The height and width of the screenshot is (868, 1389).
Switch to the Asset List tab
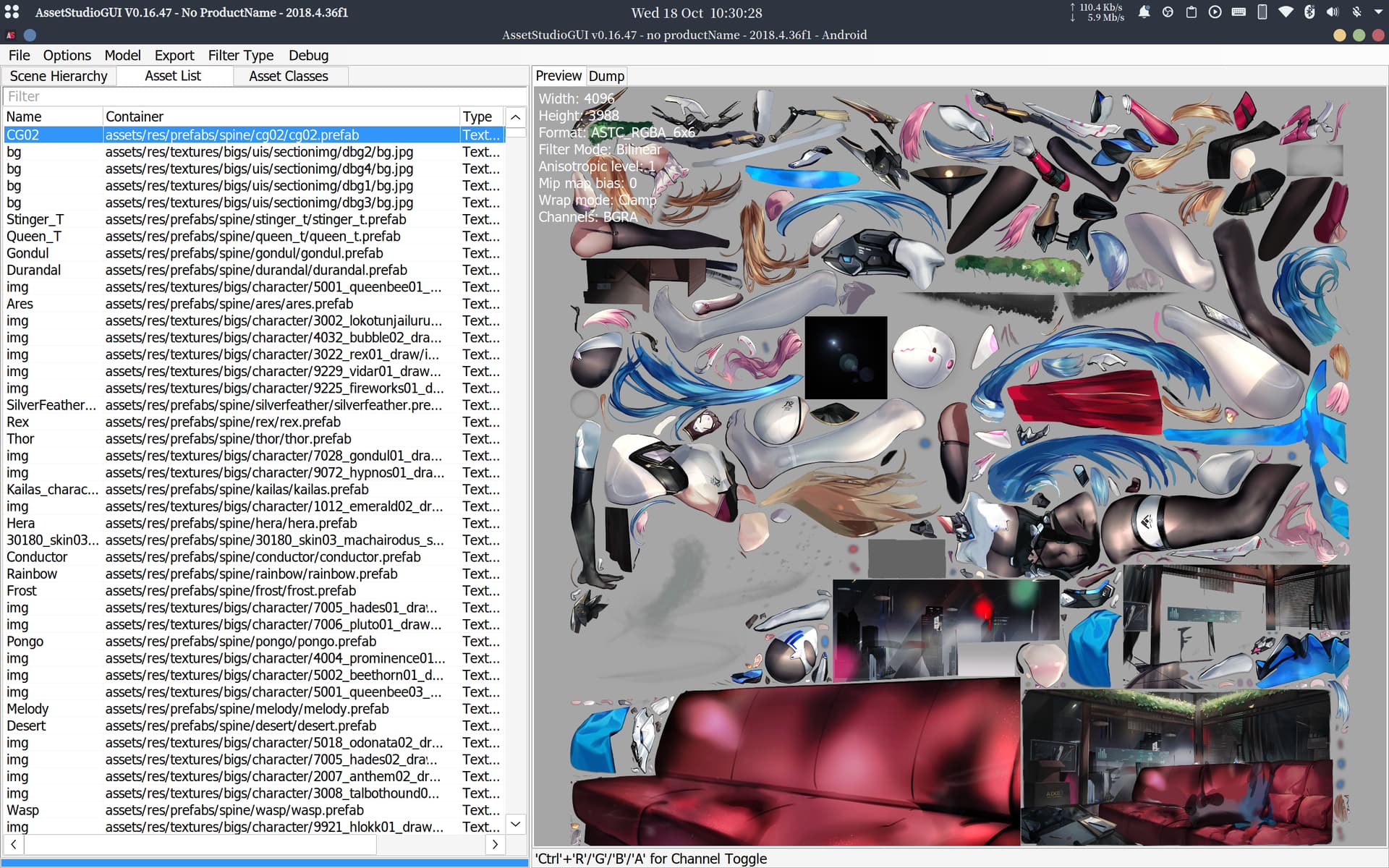[173, 75]
